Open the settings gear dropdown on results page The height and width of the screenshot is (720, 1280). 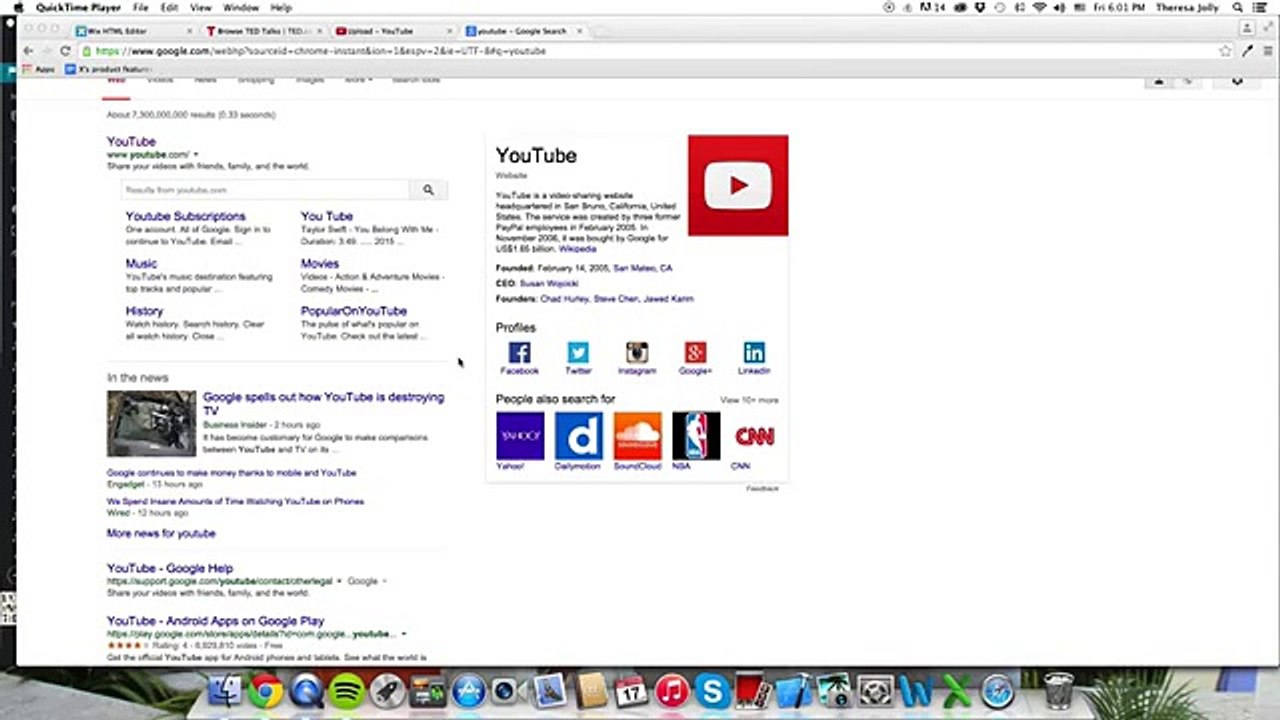1237,81
